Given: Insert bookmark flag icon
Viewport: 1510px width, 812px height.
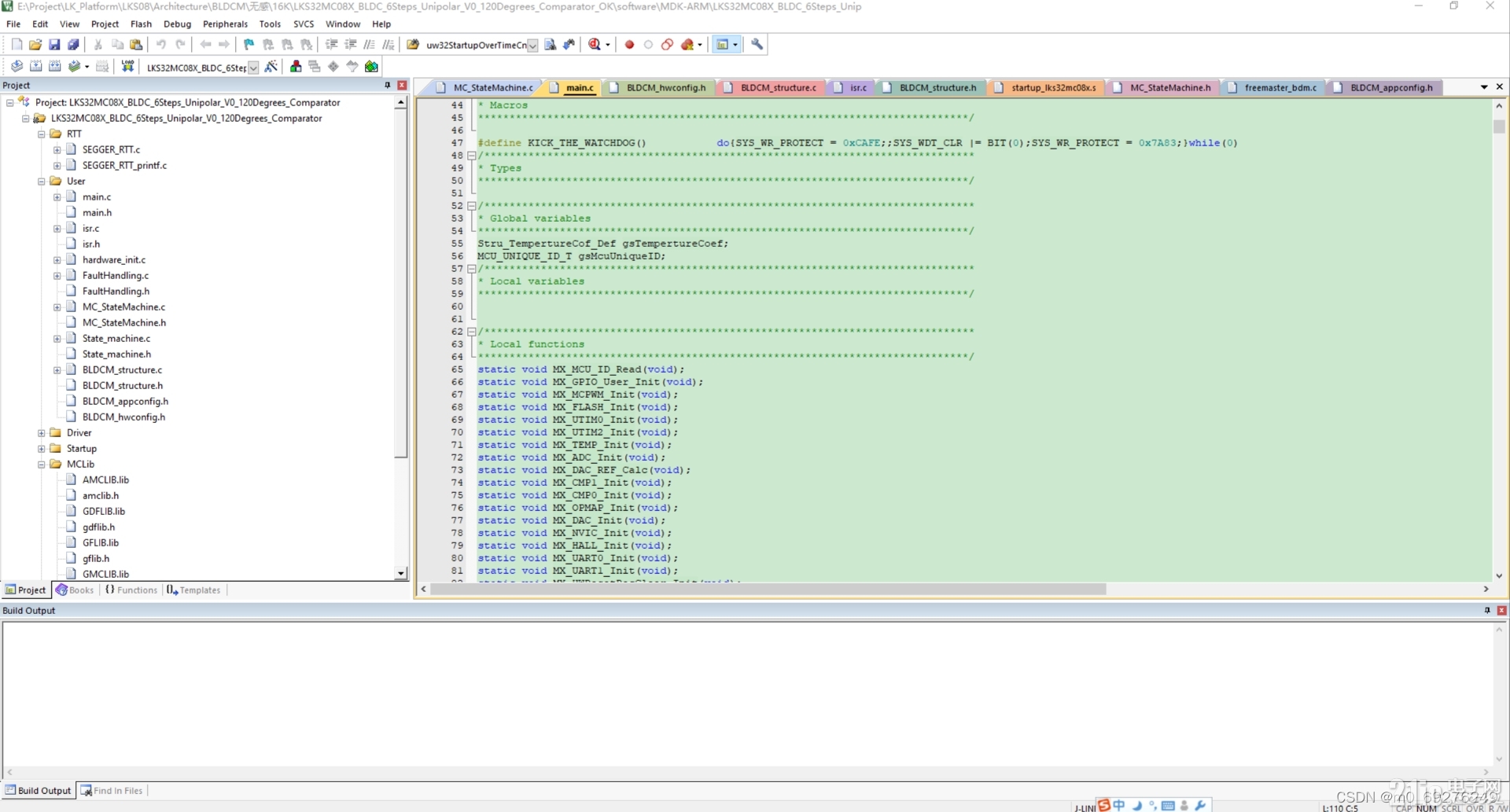Looking at the screenshot, I should [x=249, y=45].
